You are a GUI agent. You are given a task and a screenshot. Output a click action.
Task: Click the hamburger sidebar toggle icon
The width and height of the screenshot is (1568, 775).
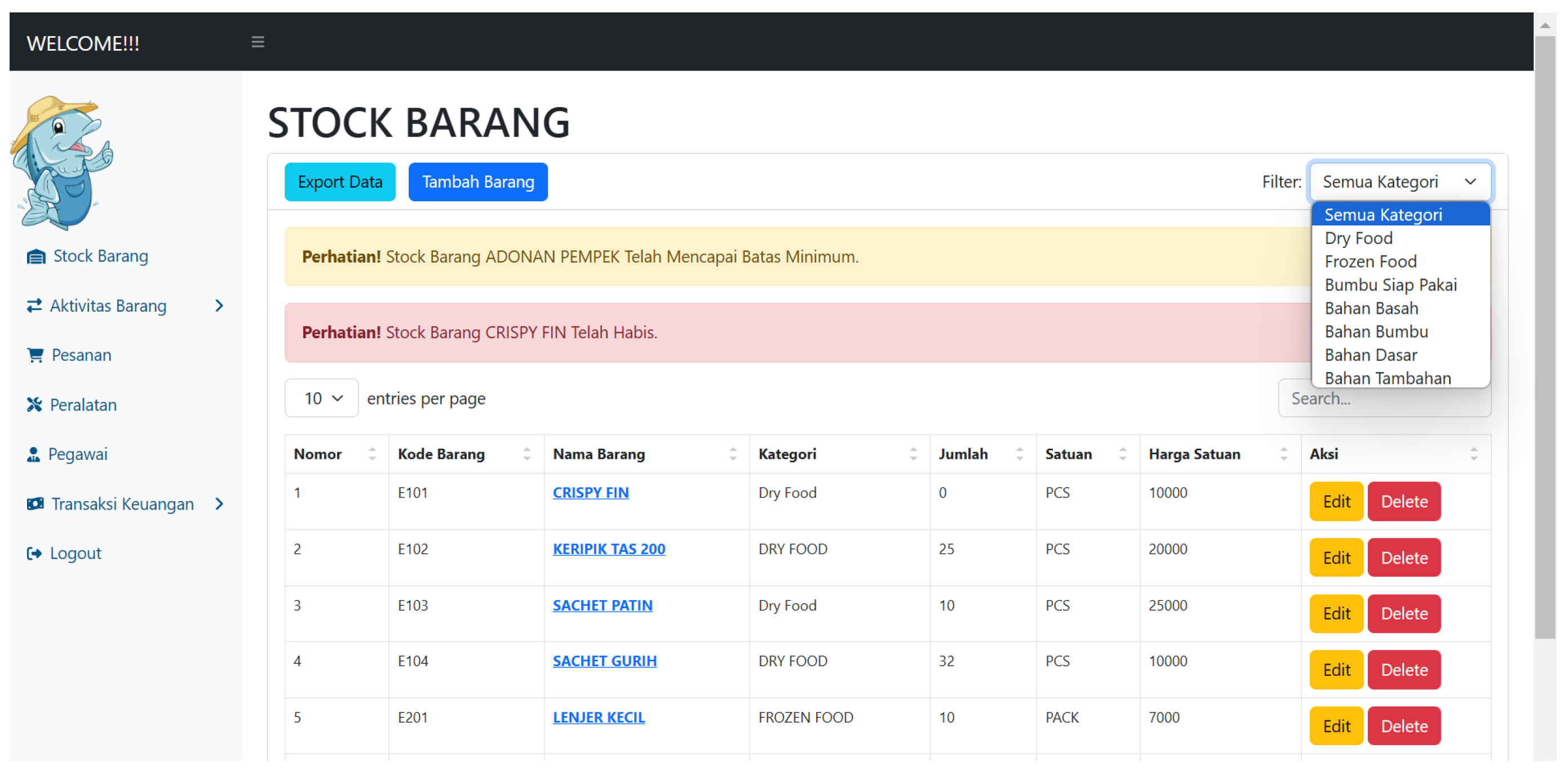click(258, 42)
